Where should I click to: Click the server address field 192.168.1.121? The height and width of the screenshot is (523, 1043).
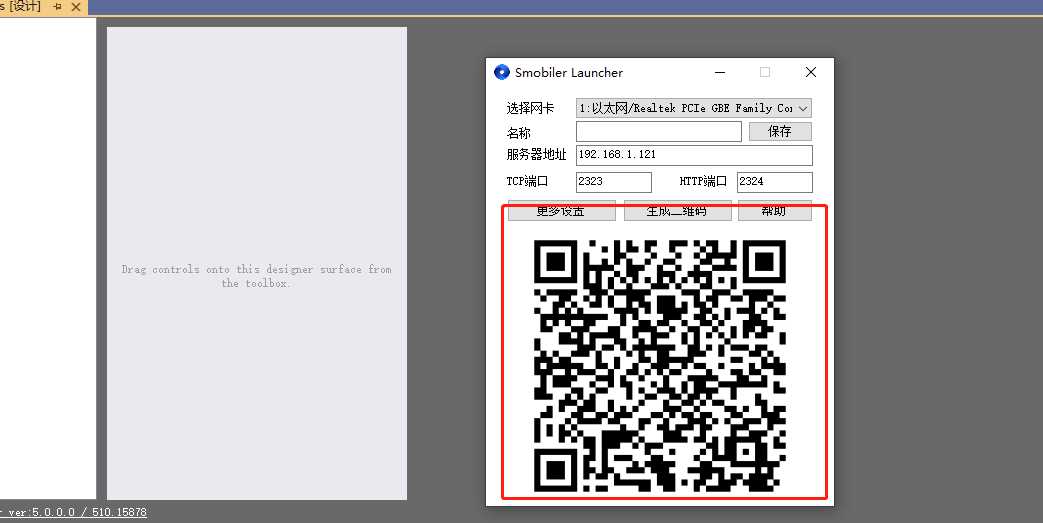point(694,154)
